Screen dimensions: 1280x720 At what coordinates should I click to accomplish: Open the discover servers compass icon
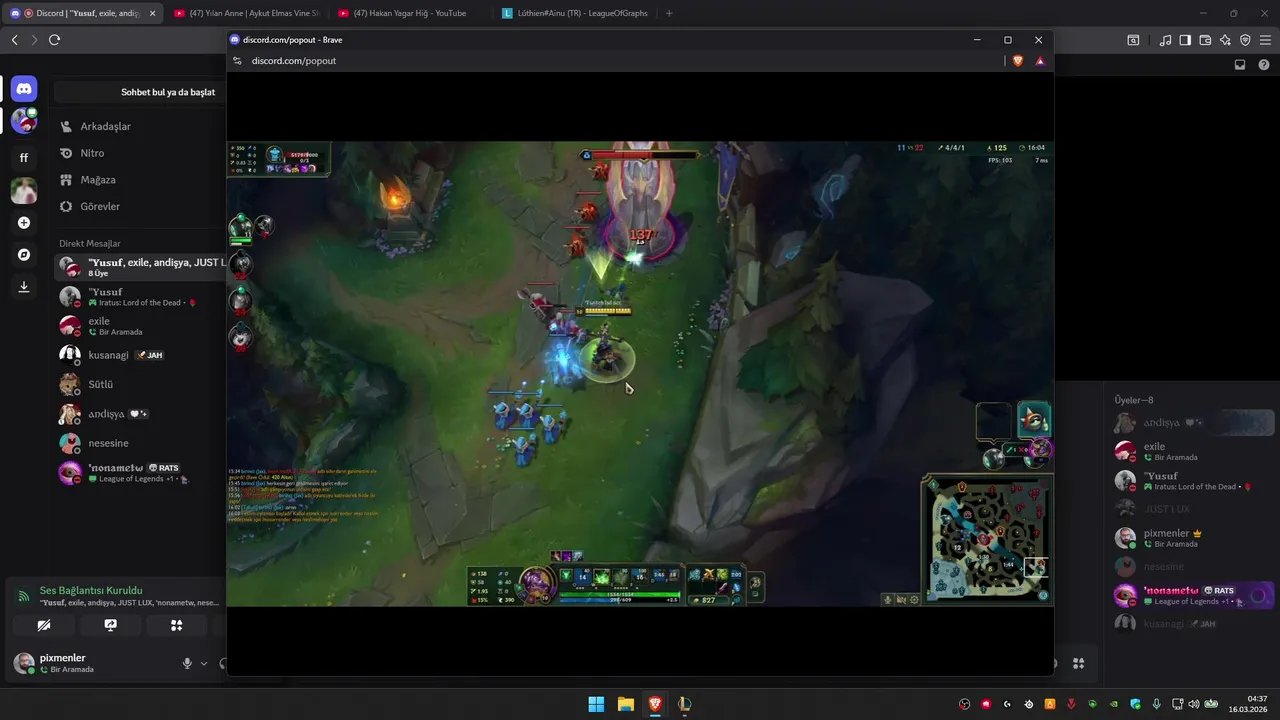[x=24, y=255]
